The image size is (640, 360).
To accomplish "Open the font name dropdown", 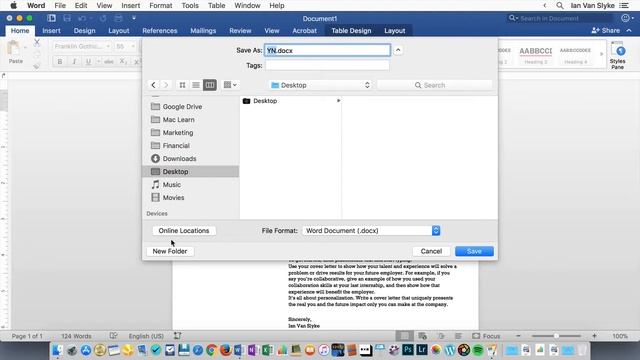I will point(108,47).
